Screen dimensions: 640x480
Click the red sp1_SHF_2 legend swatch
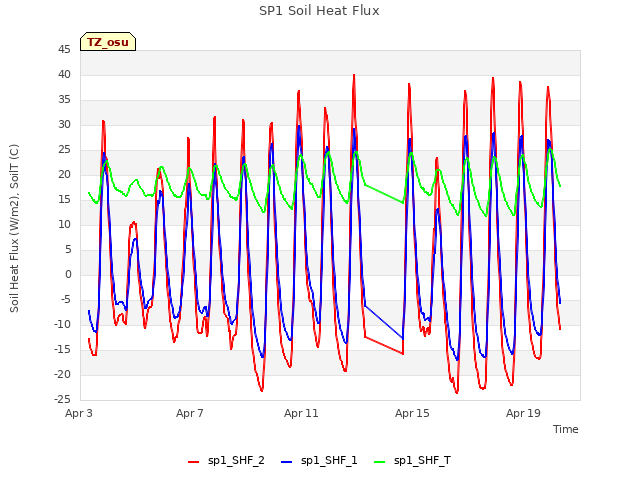click(x=193, y=462)
